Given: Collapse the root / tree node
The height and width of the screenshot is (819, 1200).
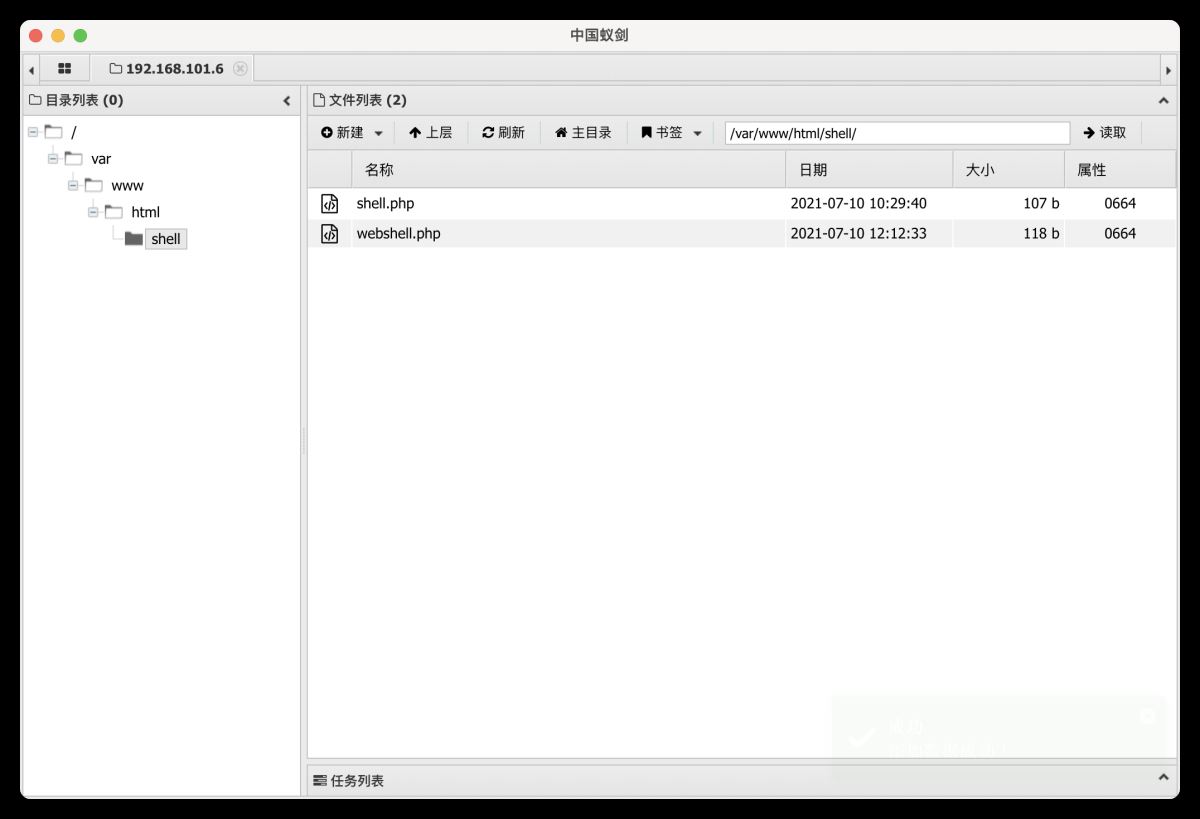Looking at the screenshot, I should tap(33, 132).
